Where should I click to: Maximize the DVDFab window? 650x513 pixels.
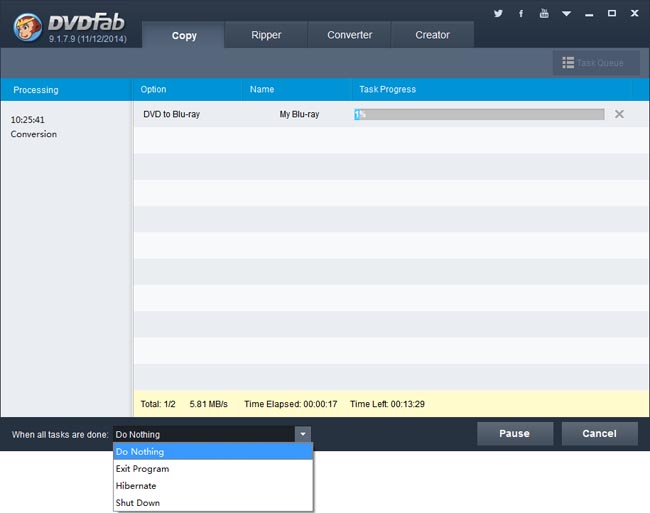[612, 13]
